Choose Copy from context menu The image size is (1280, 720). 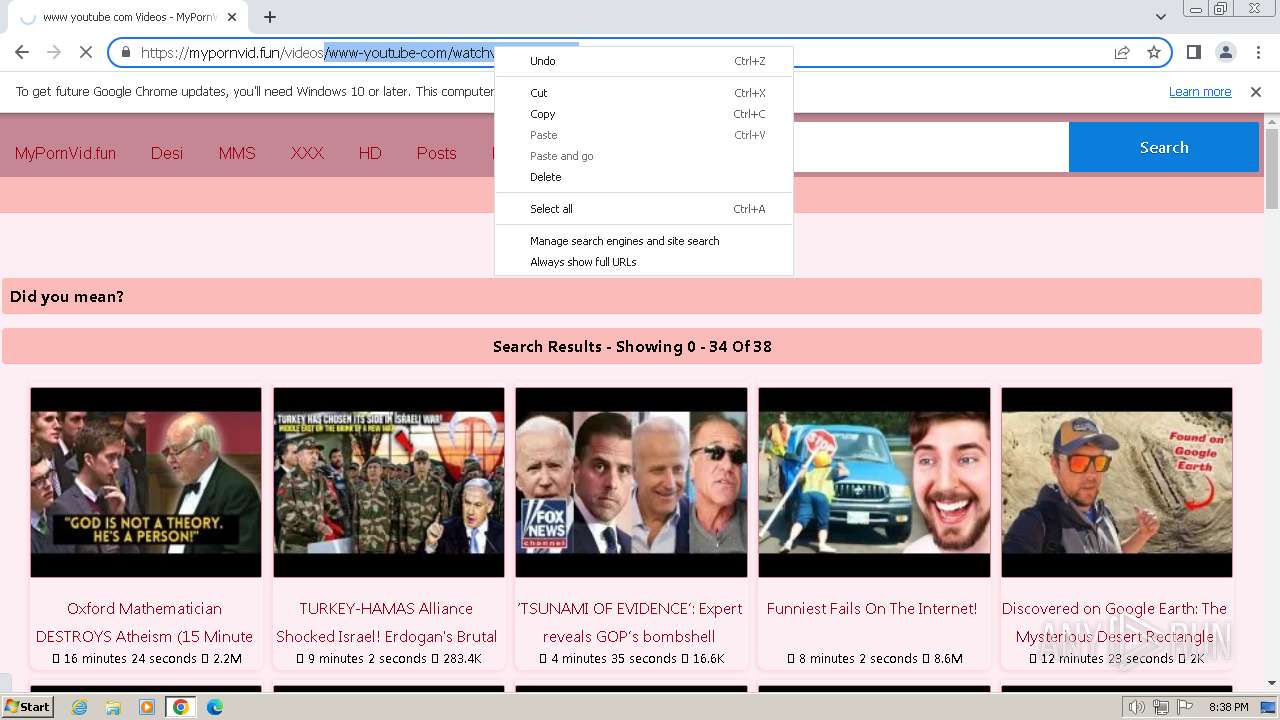[644, 114]
